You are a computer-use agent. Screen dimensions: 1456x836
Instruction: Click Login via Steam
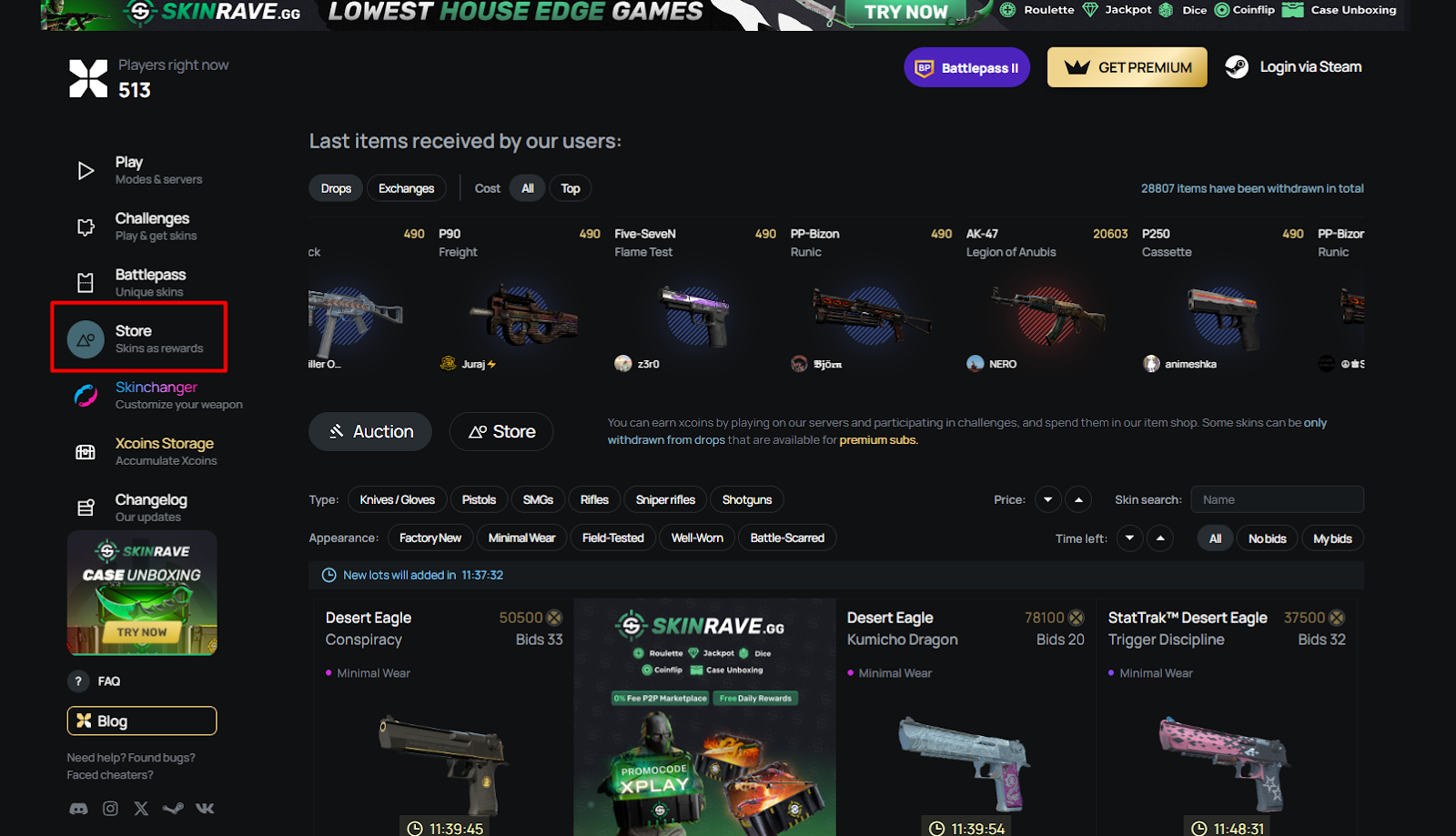pyautogui.click(x=1293, y=67)
